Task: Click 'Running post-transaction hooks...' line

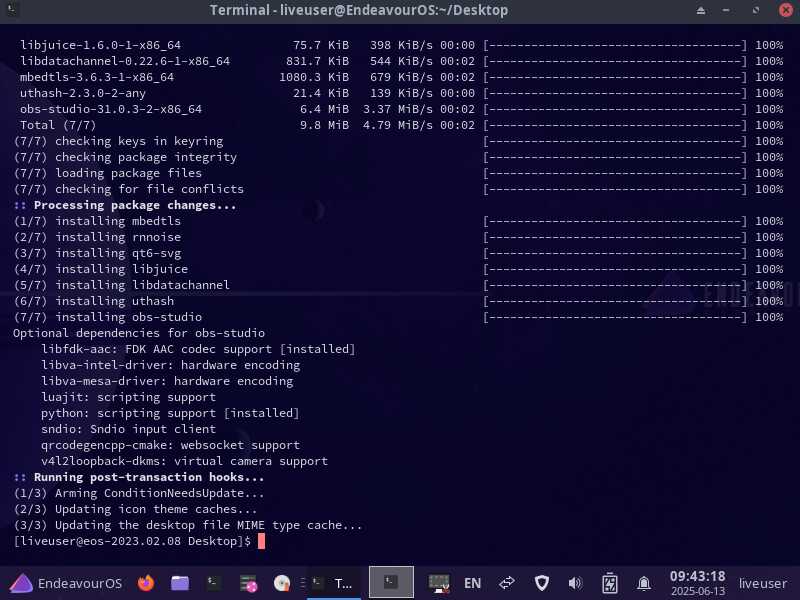Action: tap(139, 477)
